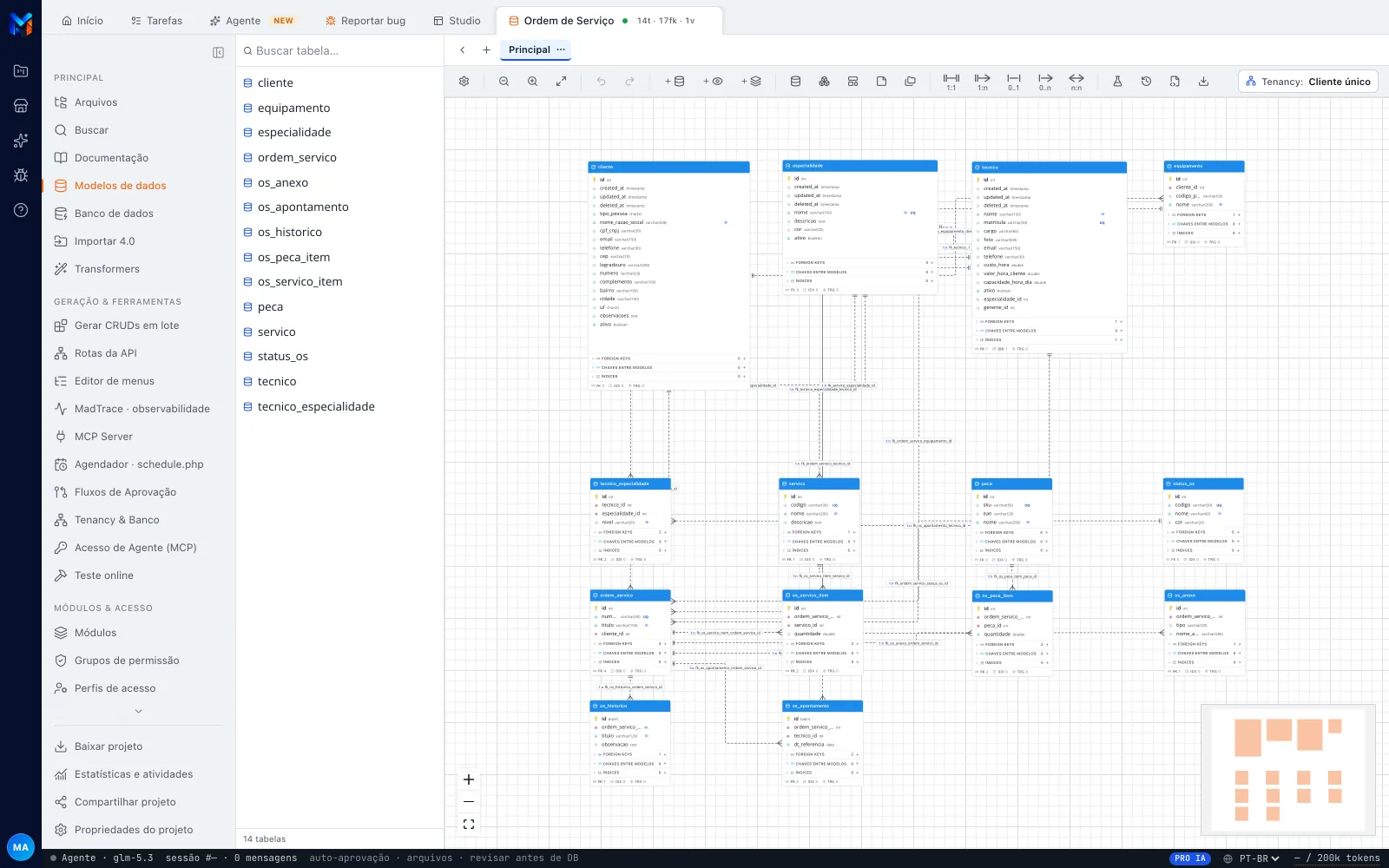Viewport: 1389px width, 868px height.
Task: Open Banco de dados in sidebar
Action: 114,214
